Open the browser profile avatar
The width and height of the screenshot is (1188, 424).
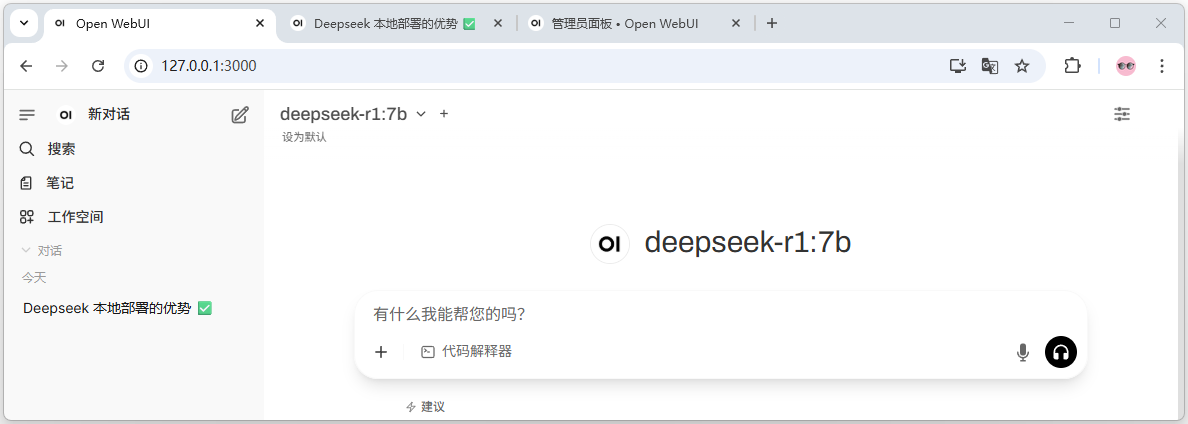click(1126, 66)
